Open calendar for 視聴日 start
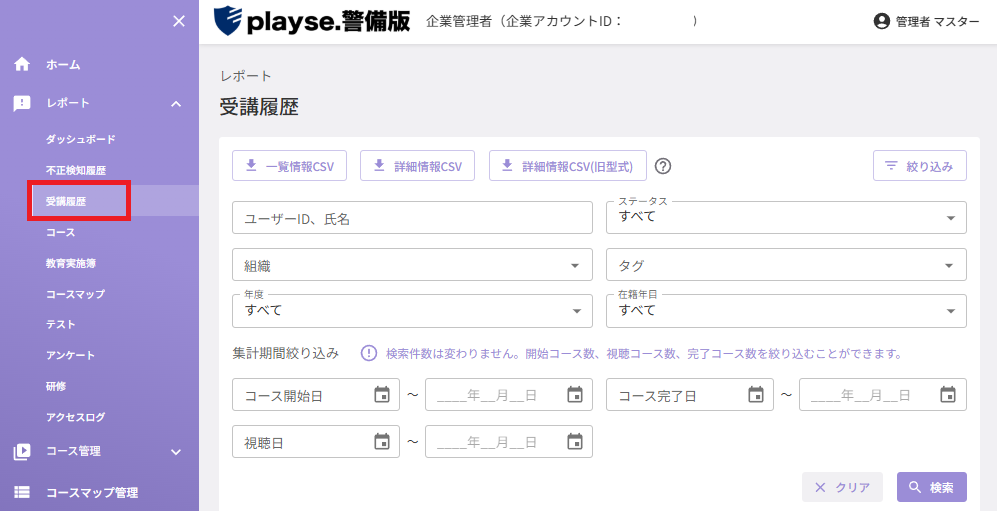The height and width of the screenshot is (511, 997). (382, 442)
